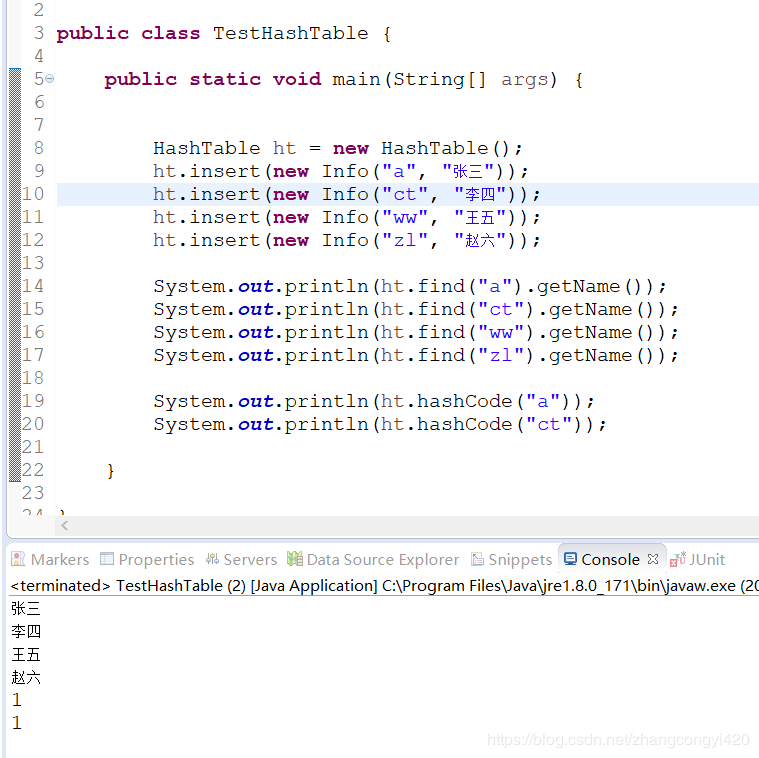Click the string "王五" in code
The image size is (759, 758).
pos(480,217)
